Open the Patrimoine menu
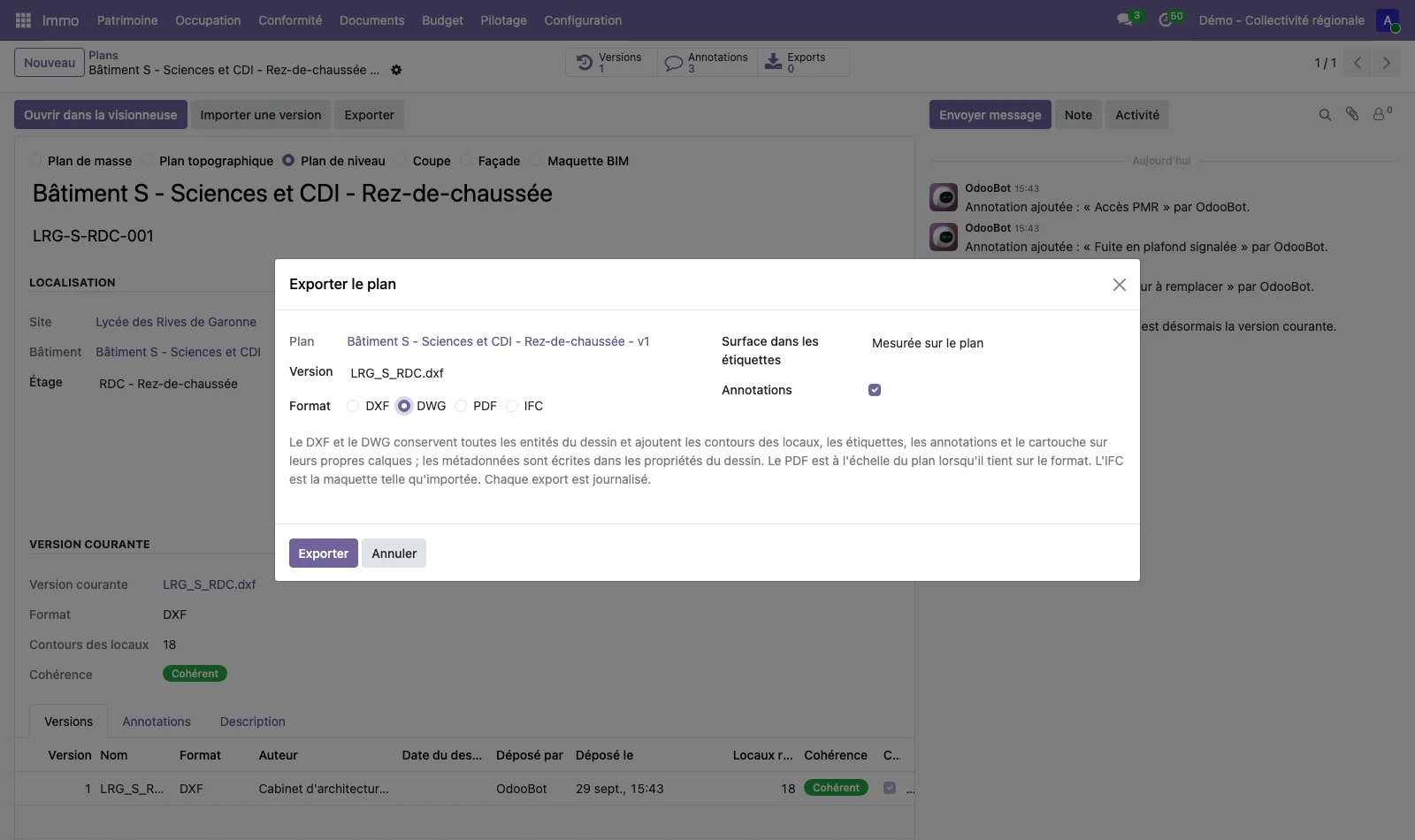The height and width of the screenshot is (840, 1415). (127, 20)
